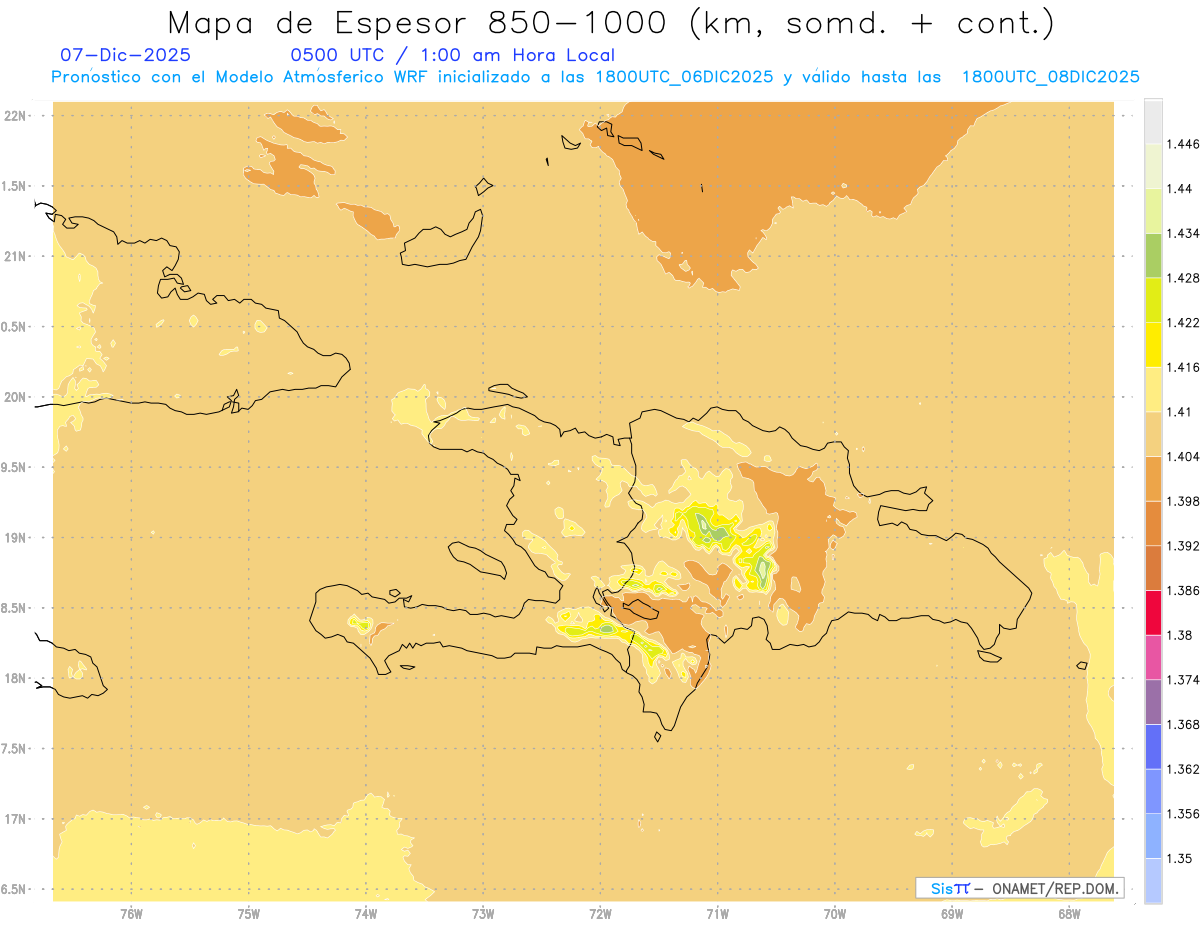
Task: Click the colorbar value '1.44'
Action: click(1179, 189)
